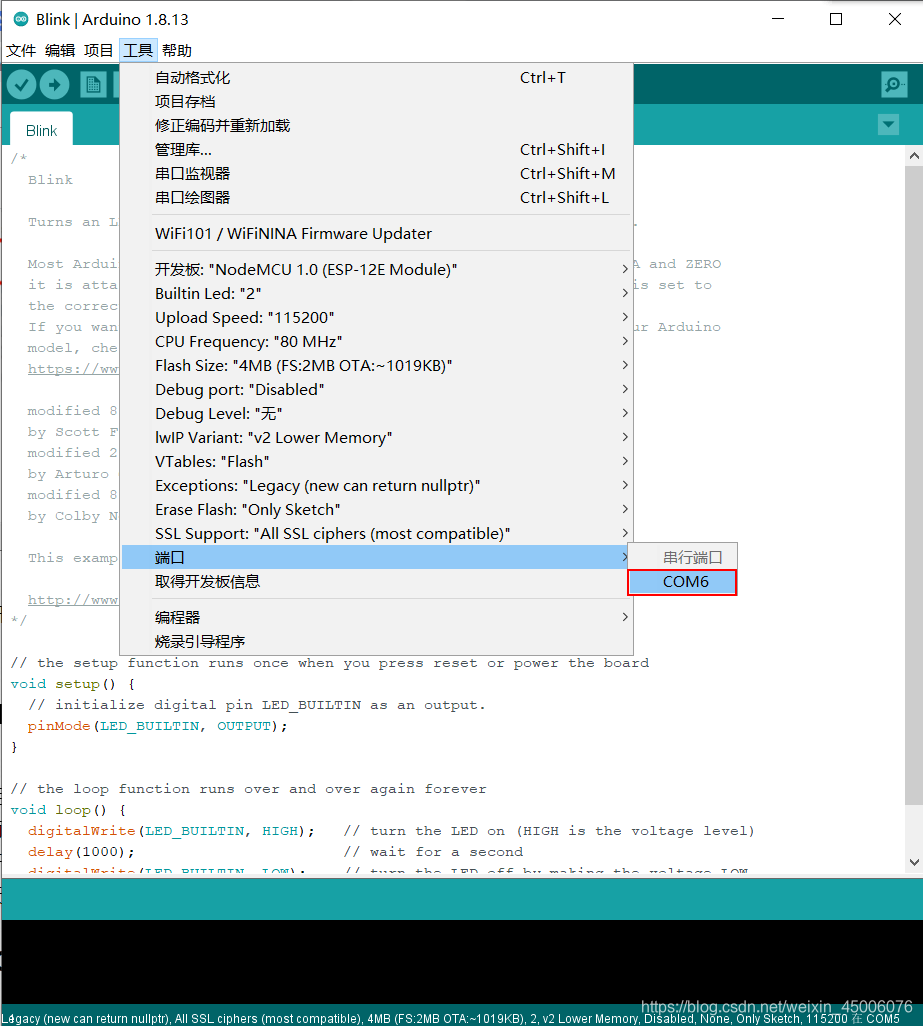Expand the Flash Size submenu
This screenshot has width=923, height=1026.
376,365
